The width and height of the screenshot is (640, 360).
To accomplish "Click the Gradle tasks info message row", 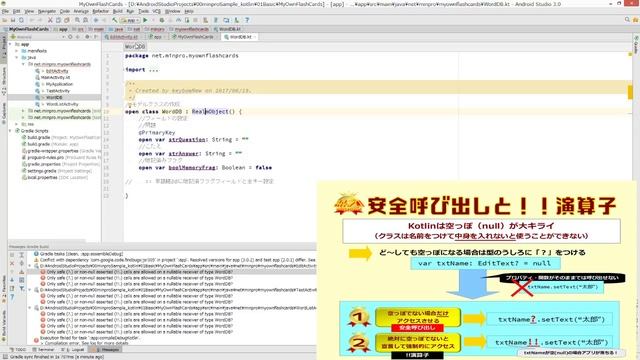I will pyautogui.click(x=79, y=254).
